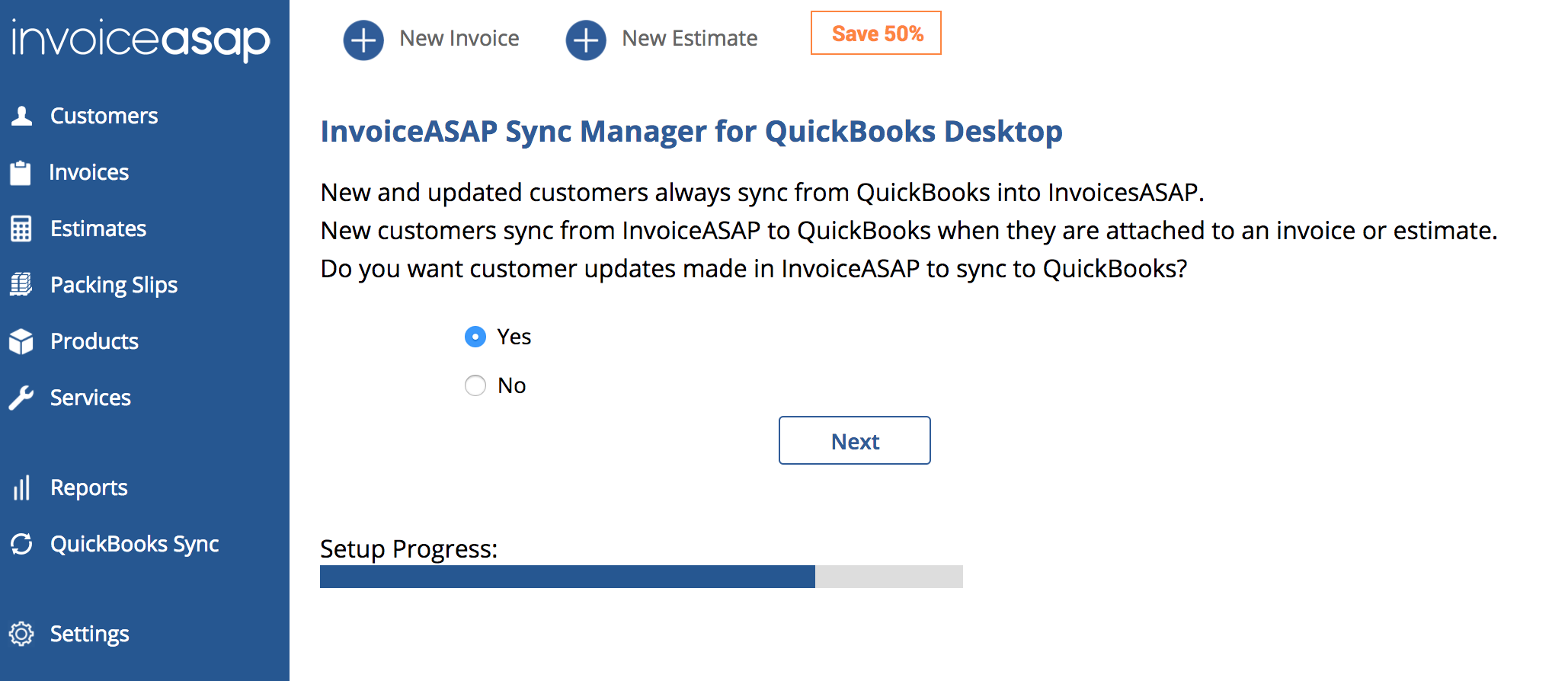Select the Yes radio button
This screenshot has width=1568, height=681.
point(475,337)
